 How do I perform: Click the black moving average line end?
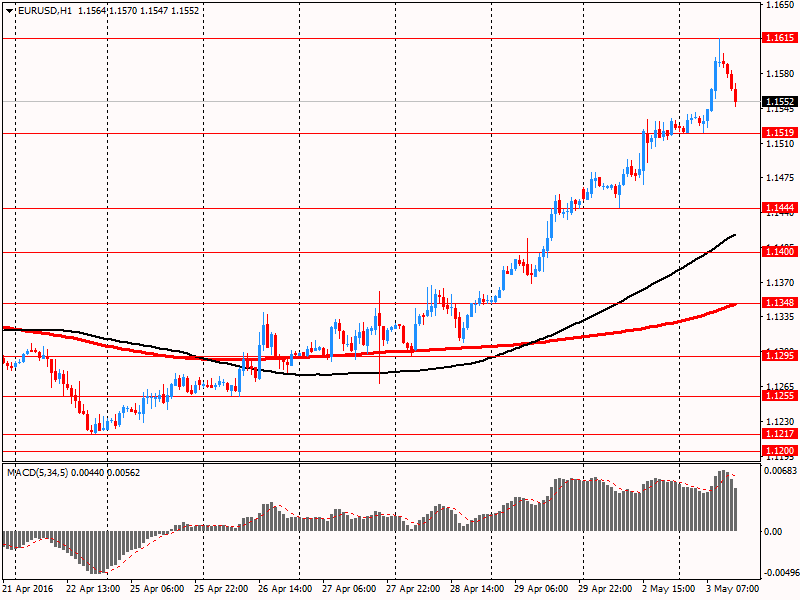pyautogui.click(x=734, y=235)
